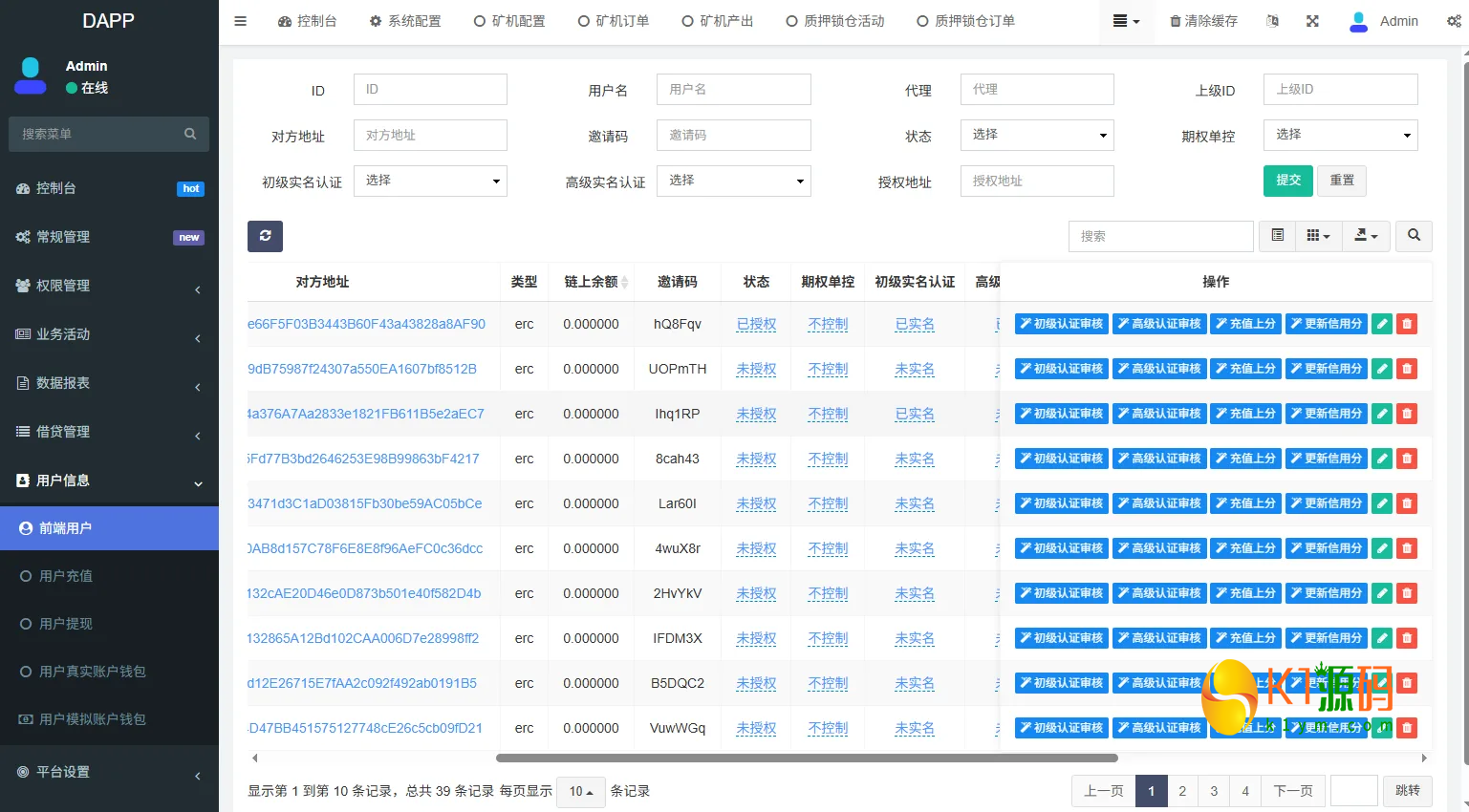Open the columns grid dropdown
This screenshot has height=812, width=1469.
click(x=1318, y=235)
